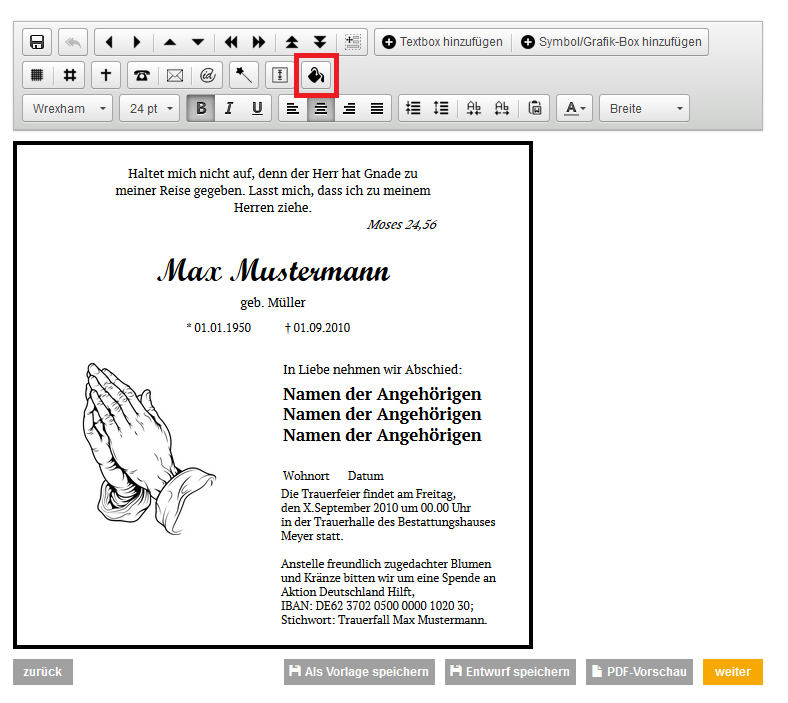The image size is (788, 703).
Task: Click the clipboard paste icon
Action: (x=535, y=109)
